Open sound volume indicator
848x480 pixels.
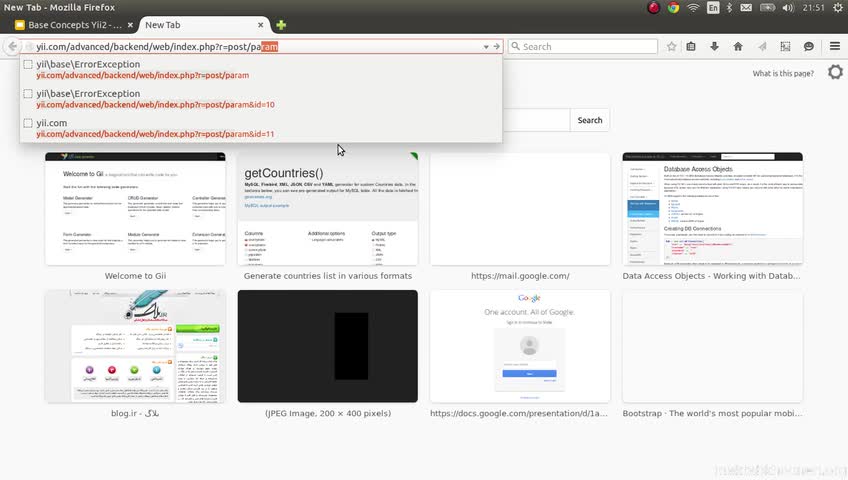coord(788,8)
